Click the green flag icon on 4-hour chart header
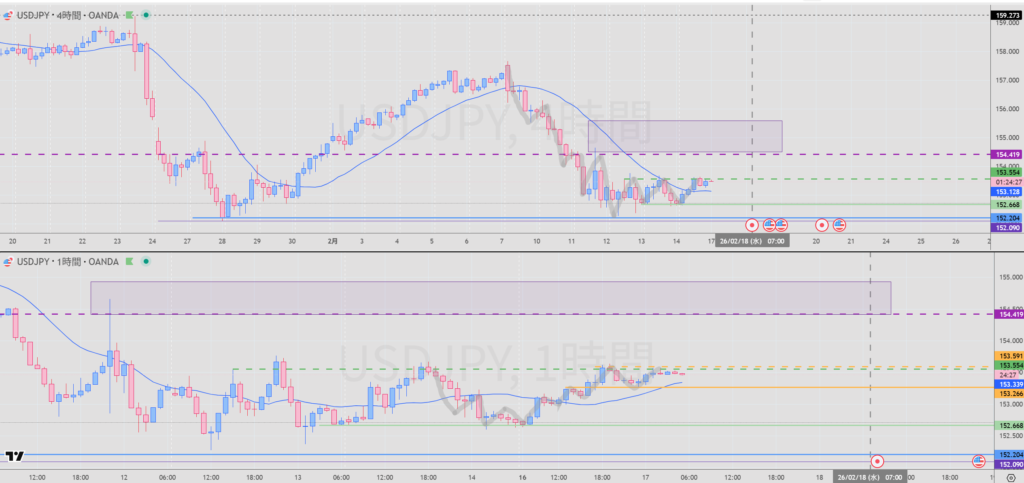This screenshot has height=483, width=1024. 130,15
